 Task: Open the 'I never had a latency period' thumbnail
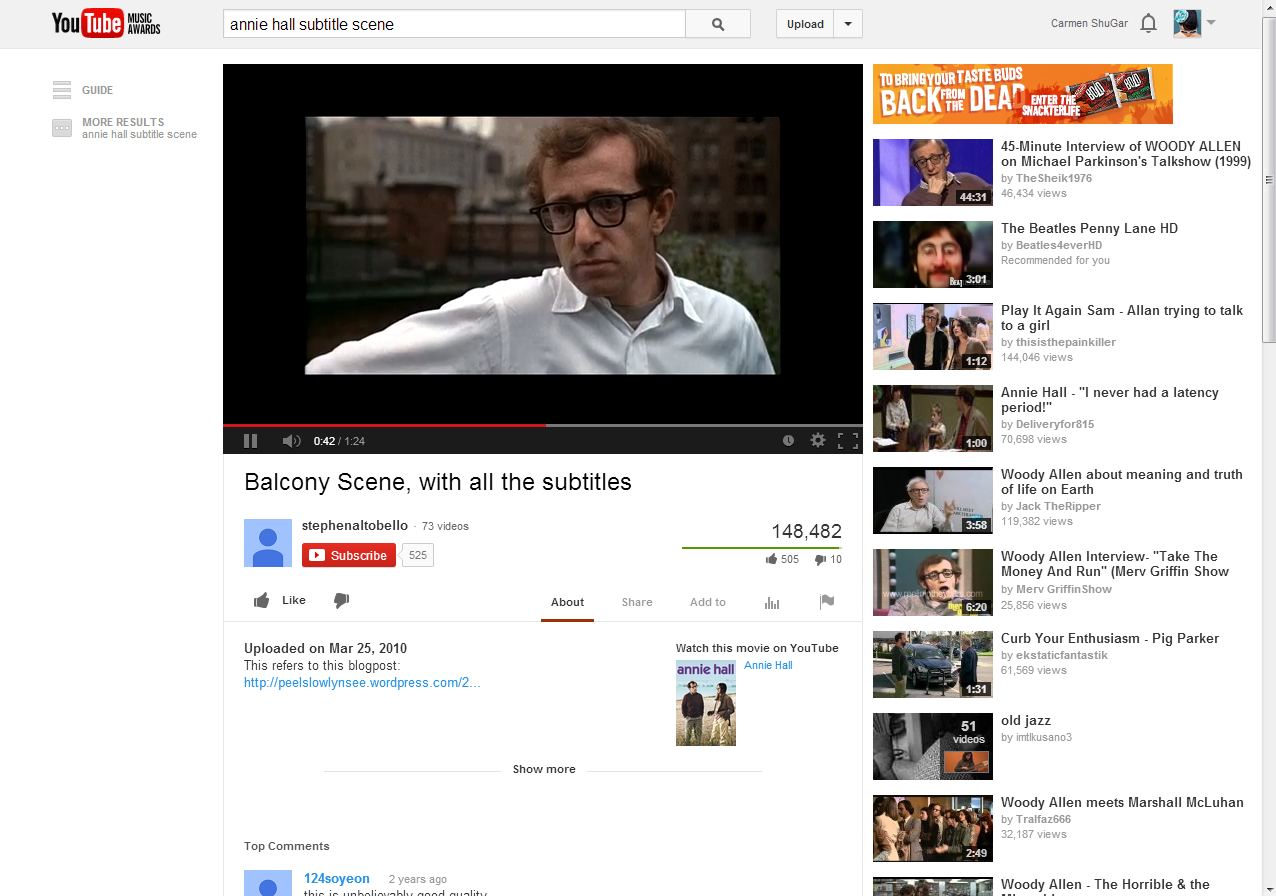click(x=933, y=418)
